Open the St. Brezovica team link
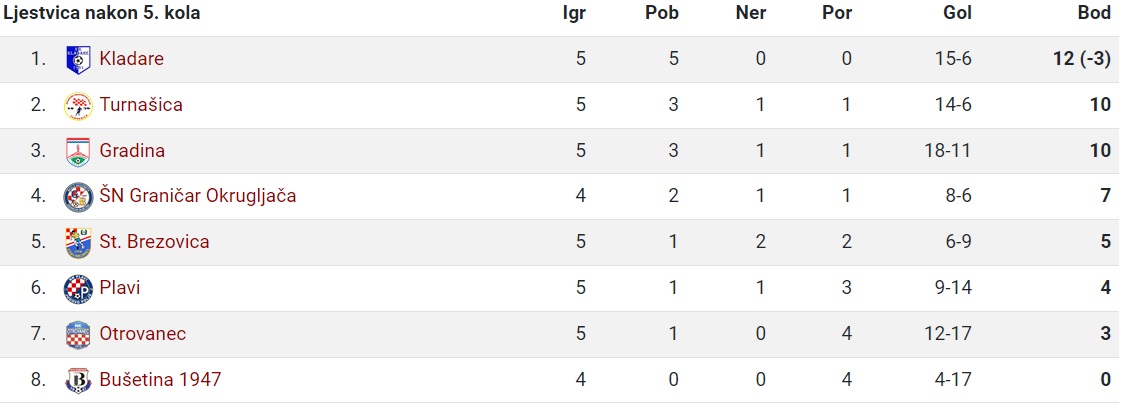 155,242
